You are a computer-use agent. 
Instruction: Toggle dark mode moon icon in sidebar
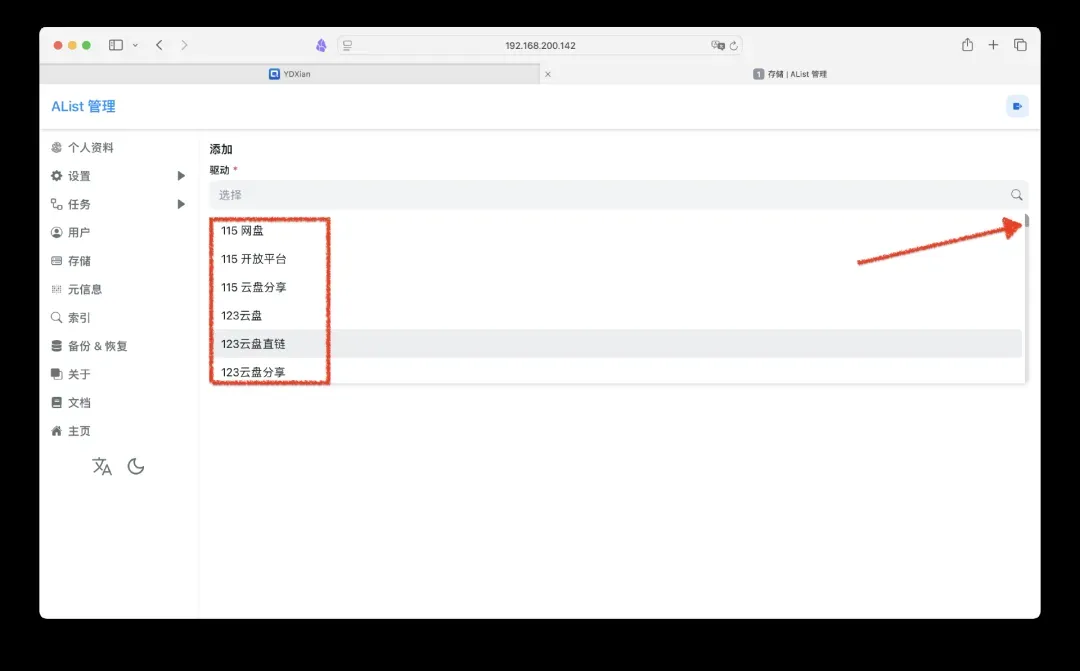coord(136,466)
